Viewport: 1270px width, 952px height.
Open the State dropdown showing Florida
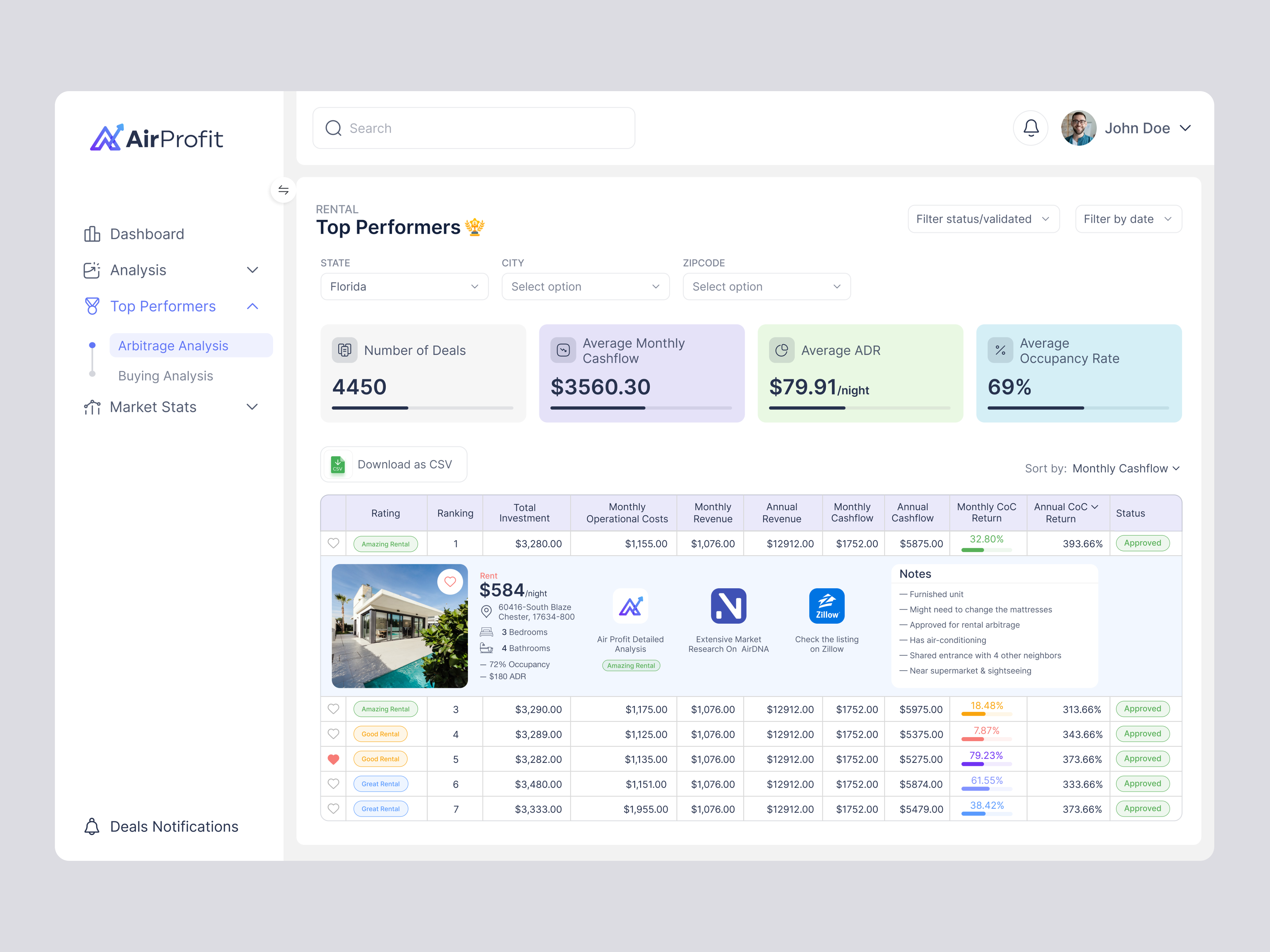(404, 286)
